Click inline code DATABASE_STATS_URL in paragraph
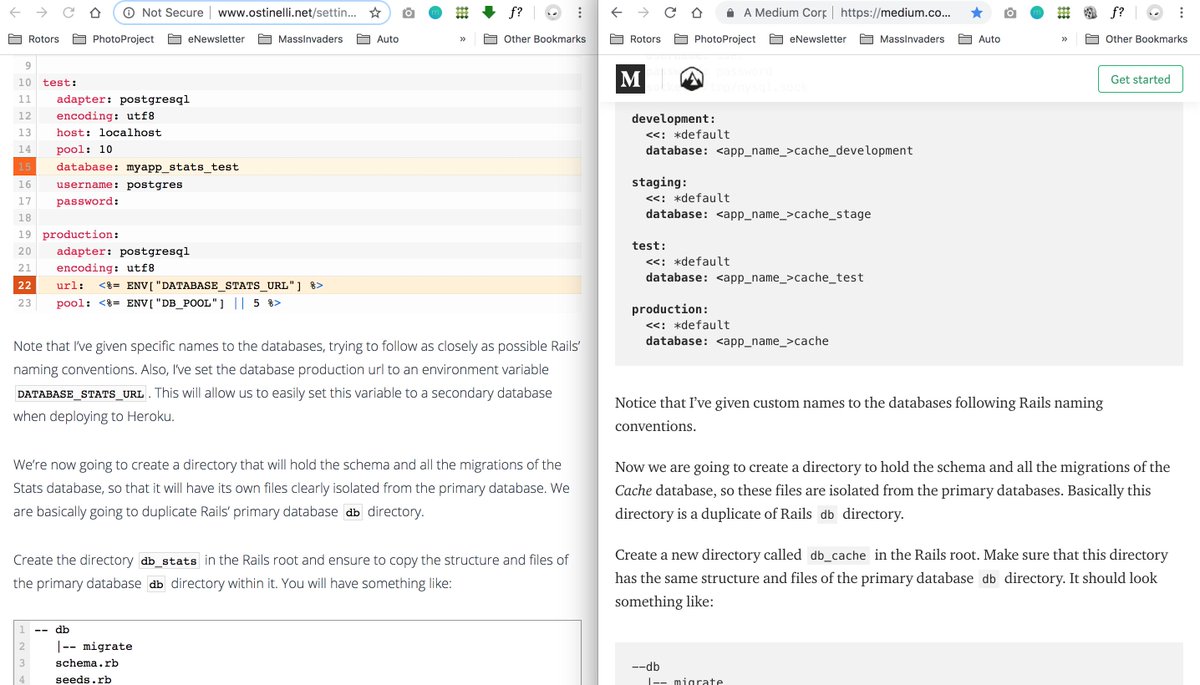The width and height of the screenshot is (1200, 685). click(81, 394)
